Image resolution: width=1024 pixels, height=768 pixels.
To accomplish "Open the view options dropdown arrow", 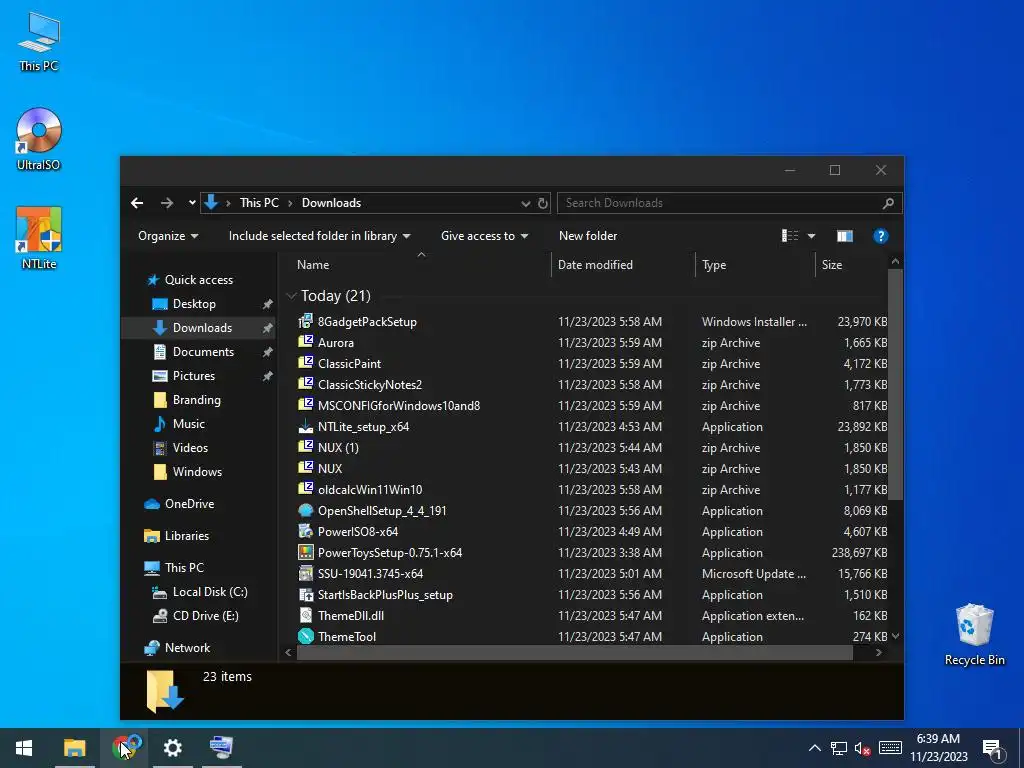I will pos(811,236).
